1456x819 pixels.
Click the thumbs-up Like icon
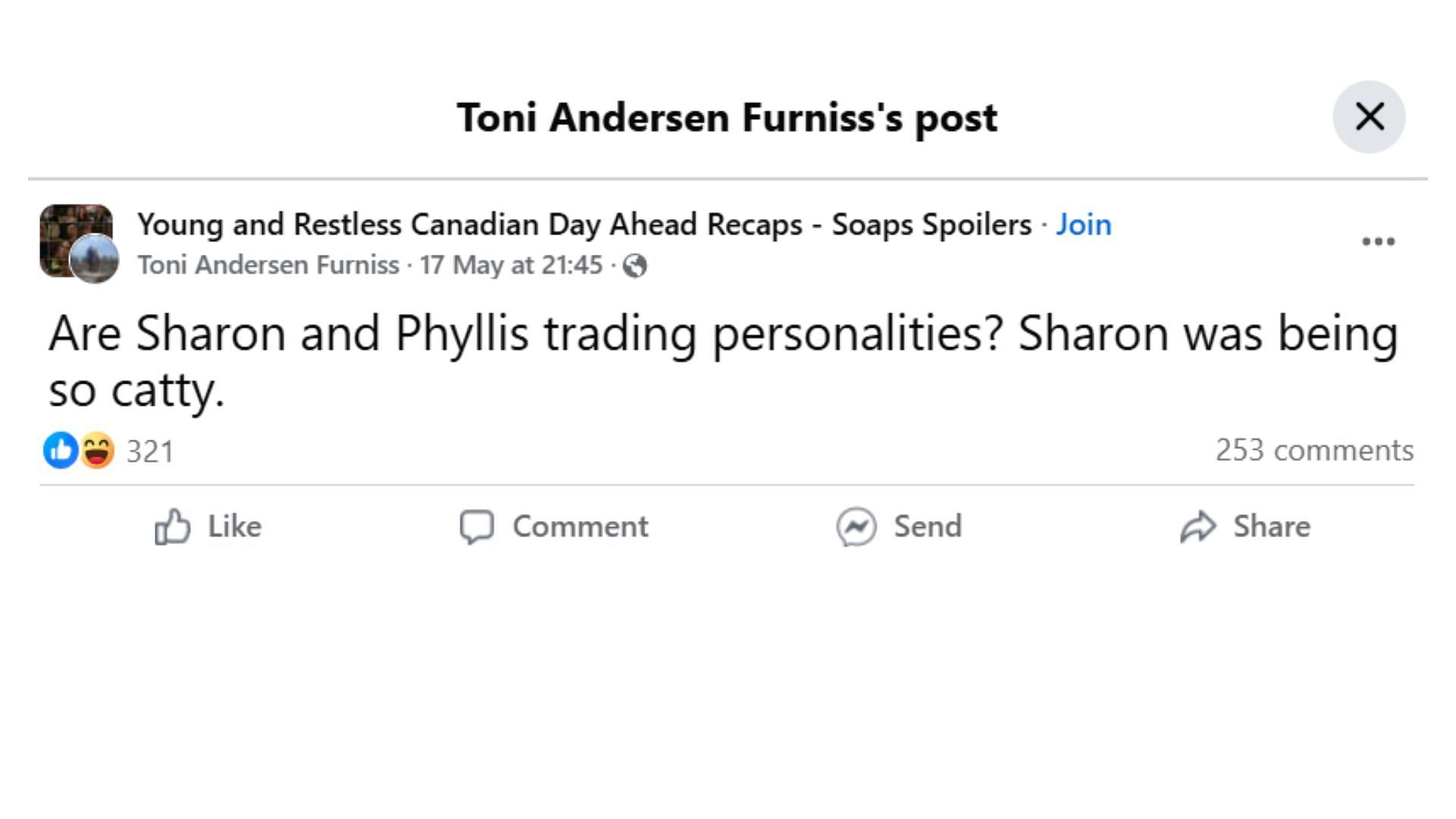(172, 526)
